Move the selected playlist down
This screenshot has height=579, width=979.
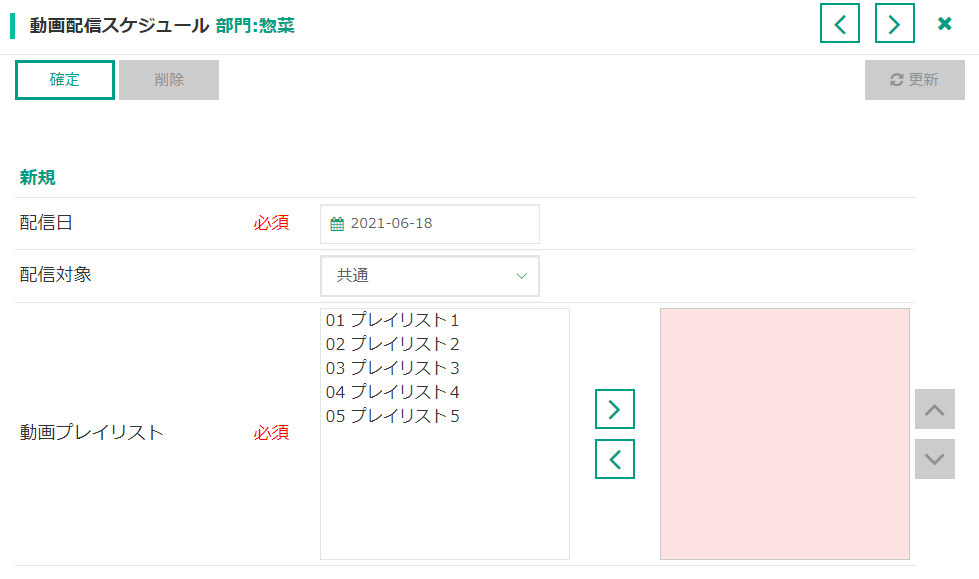pos(934,459)
